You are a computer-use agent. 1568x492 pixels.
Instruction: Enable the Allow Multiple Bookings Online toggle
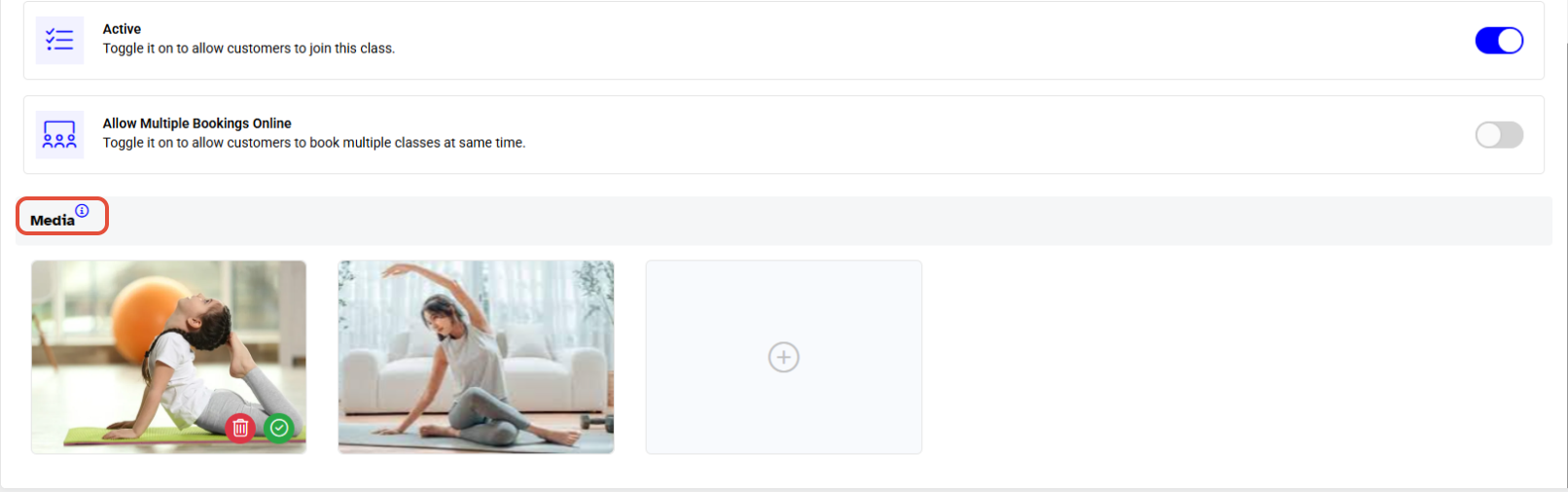point(1499,134)
